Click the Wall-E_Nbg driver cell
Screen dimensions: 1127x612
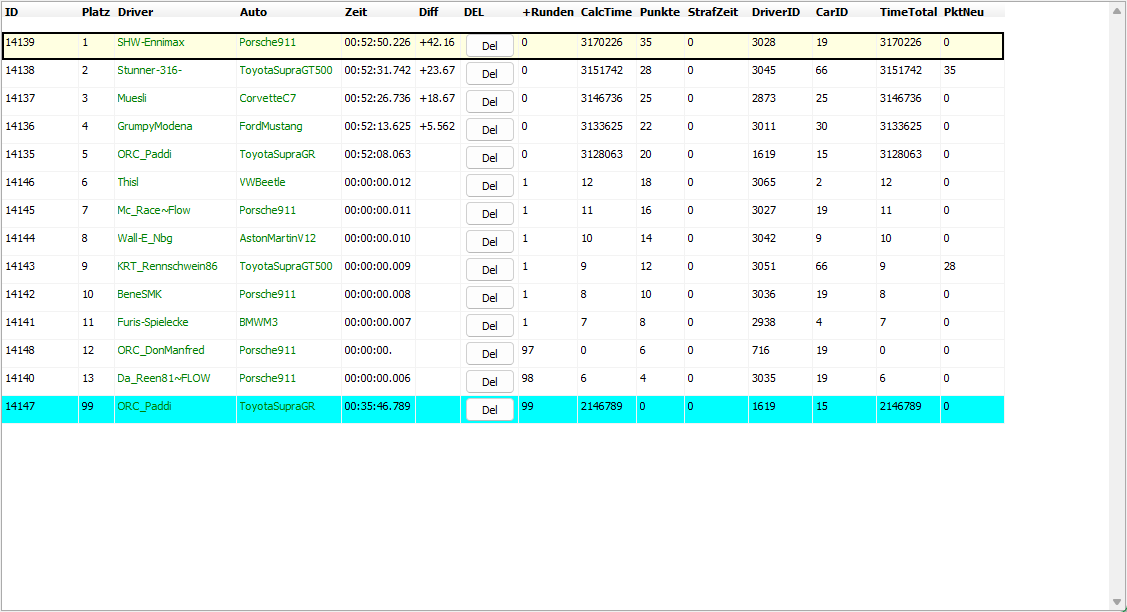click(x=145, y=239)
